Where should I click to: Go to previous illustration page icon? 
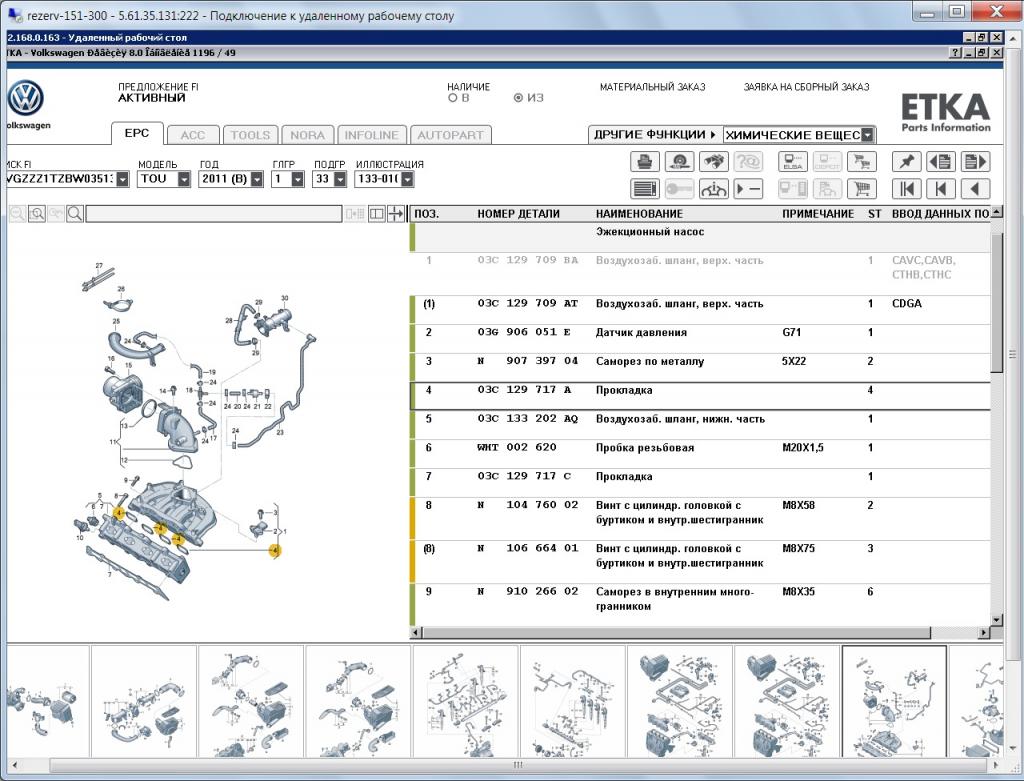click(x=941, y=161)
